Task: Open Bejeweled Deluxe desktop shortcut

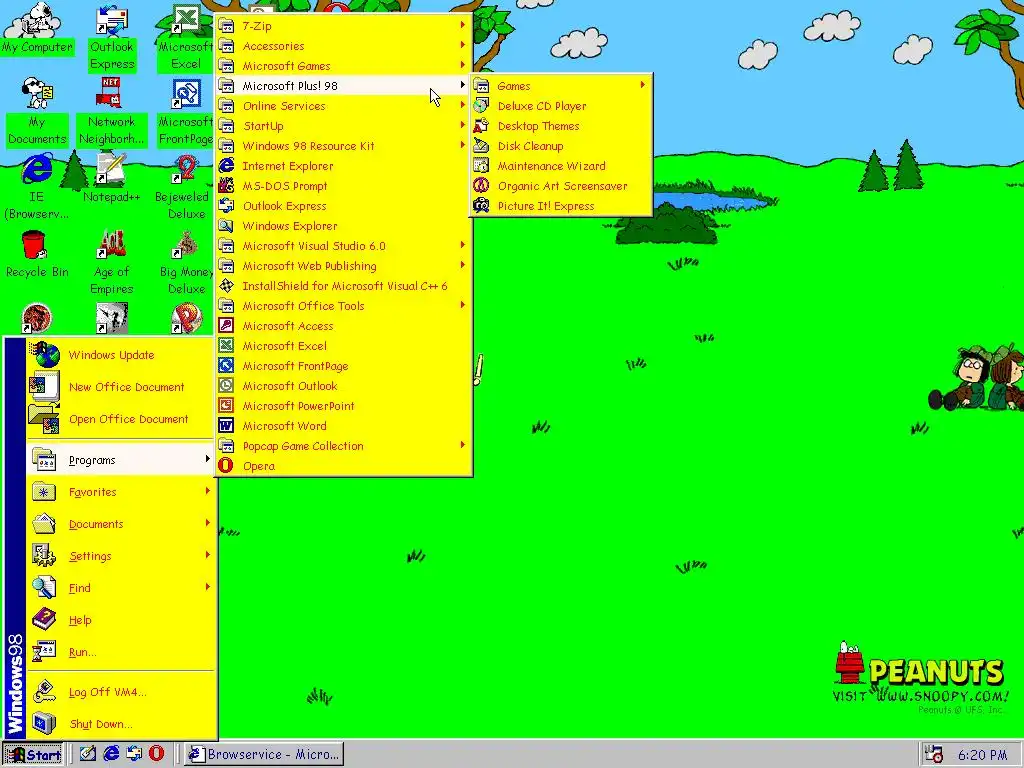Action: [185, 187]
